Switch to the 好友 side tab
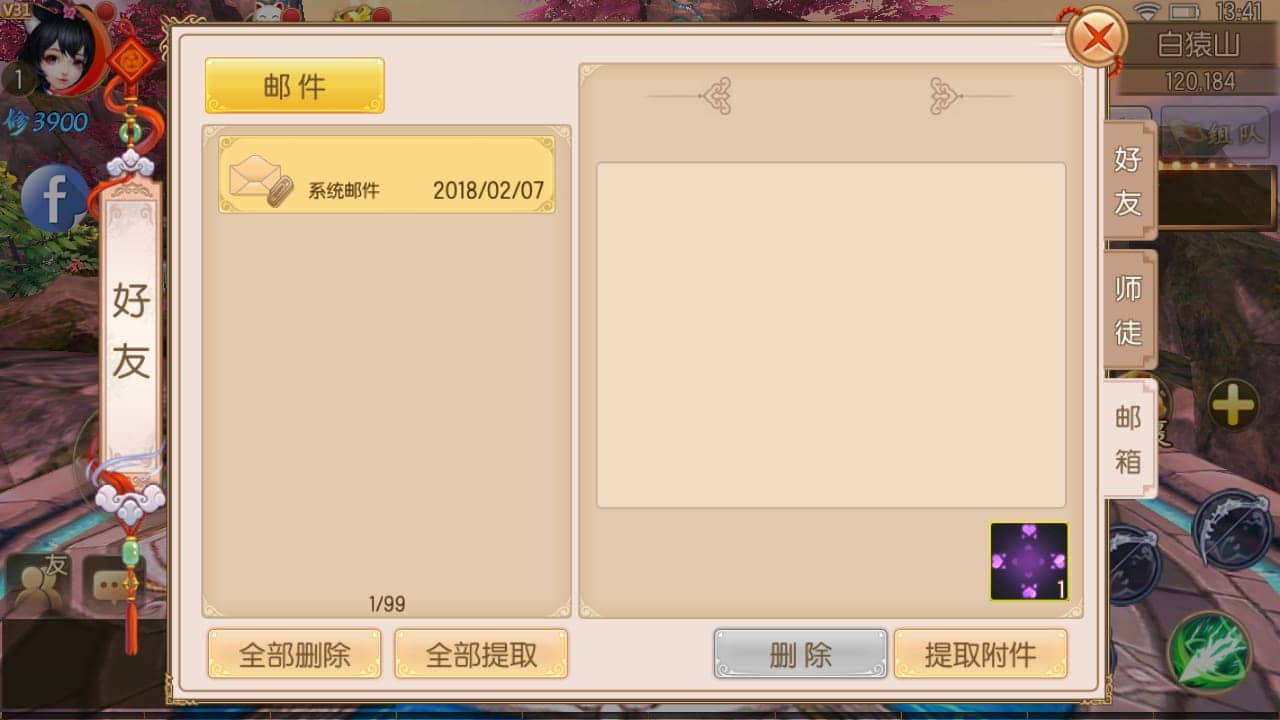 click(x=1128, y=180)
